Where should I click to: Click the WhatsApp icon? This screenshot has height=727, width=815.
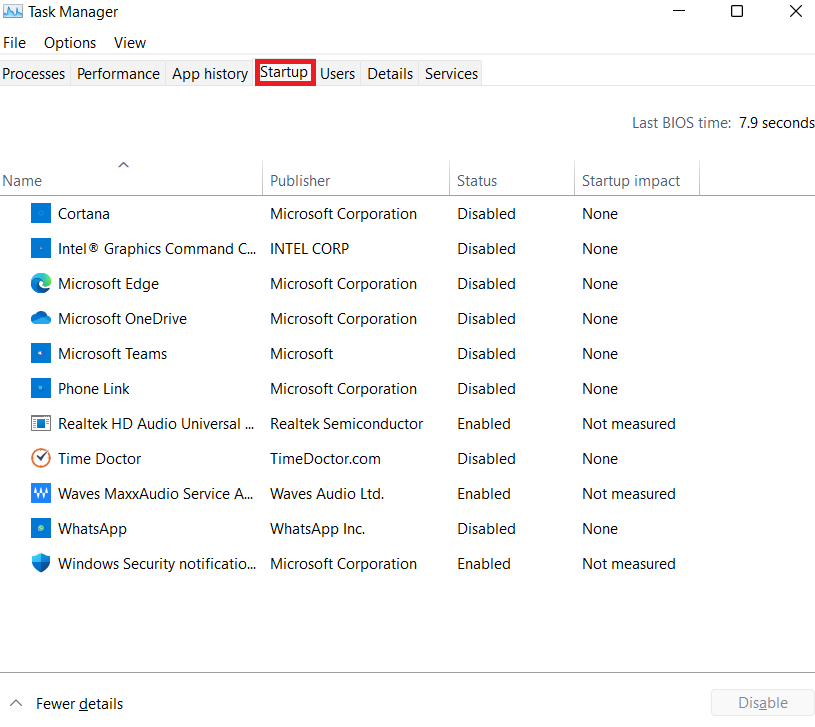click(41, 528)
